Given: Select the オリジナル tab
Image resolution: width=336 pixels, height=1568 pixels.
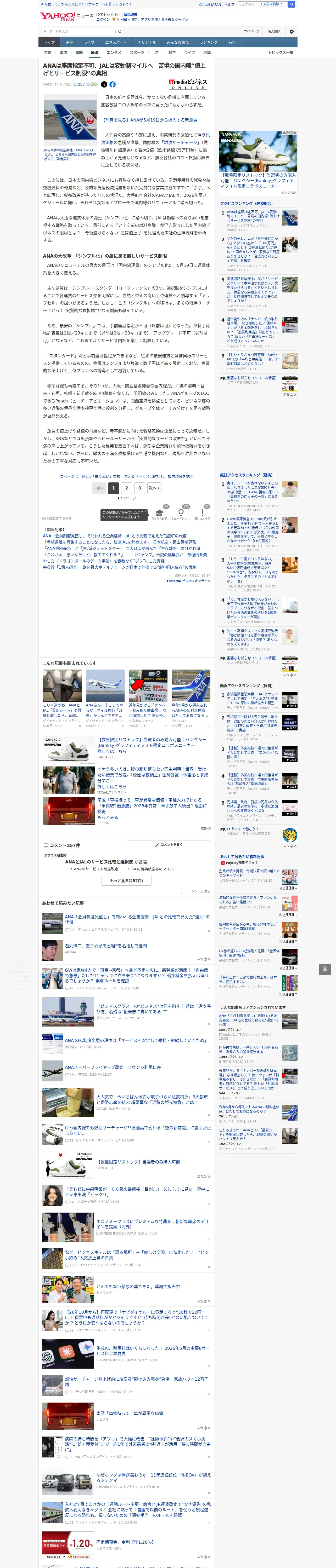Looking at the screenshot, I should coord(147,43).
